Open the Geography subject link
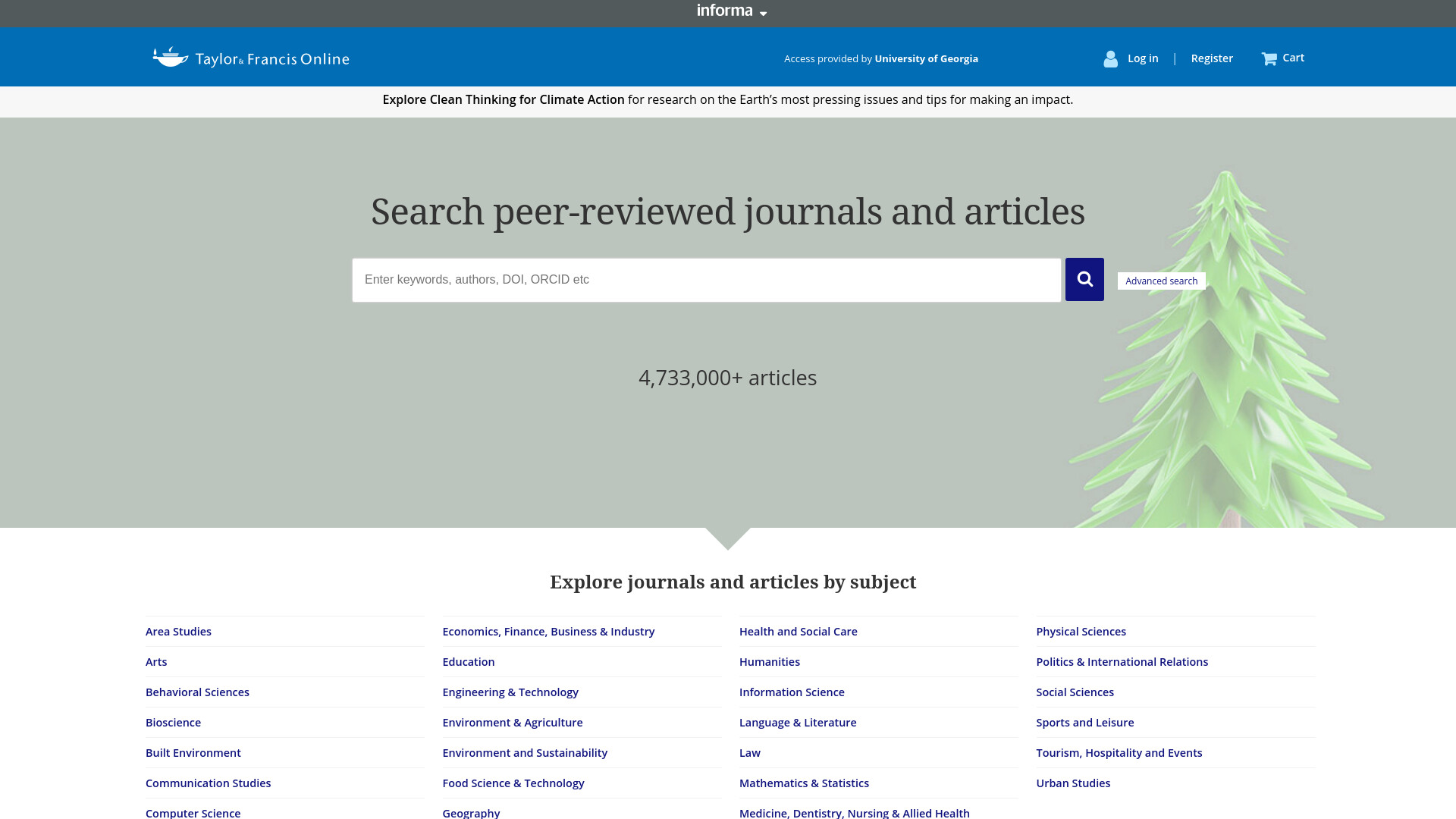This screenshot has width=1456, height=819. [x=471, y=813]
